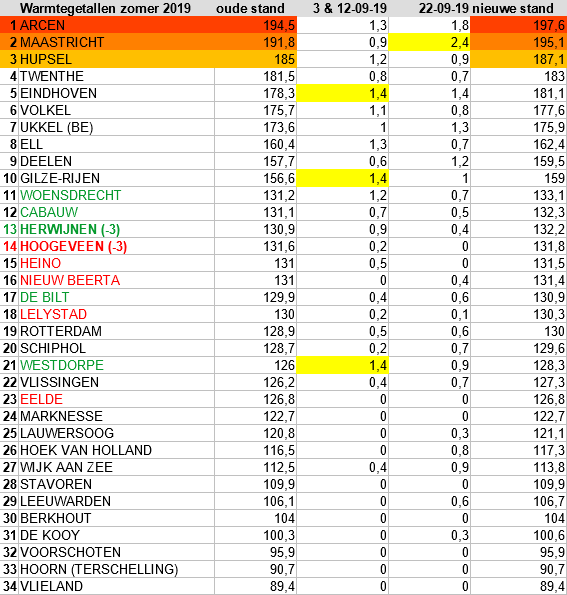Select the ARCEN station name cell
567x595 pixels.
(116, 25)
